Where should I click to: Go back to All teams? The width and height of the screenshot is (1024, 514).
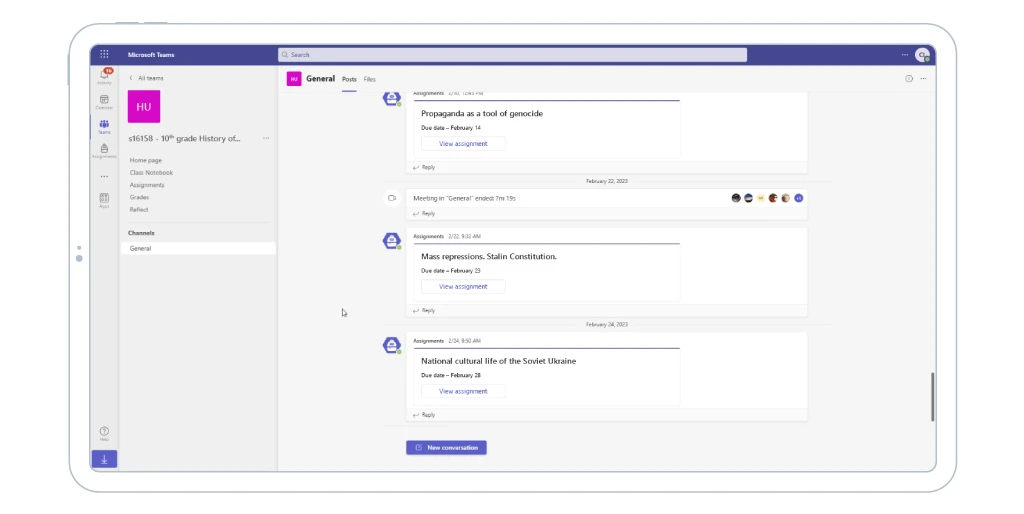146,78
